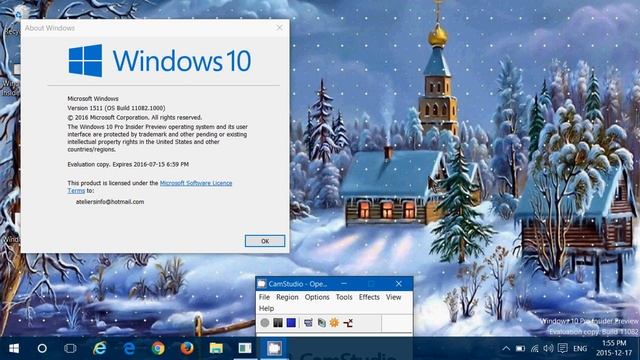This screenshot has height=360, width=640.
Task: Open Task View on the taskbar
Action: 70,349
